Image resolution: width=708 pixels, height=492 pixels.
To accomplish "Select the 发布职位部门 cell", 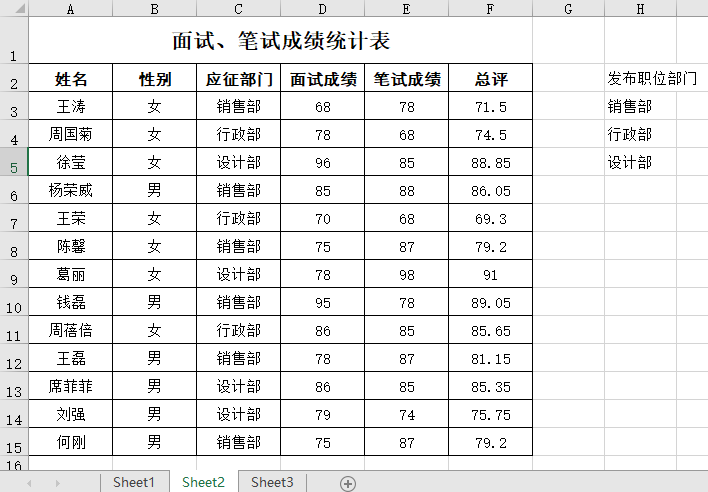I will 652,79.
